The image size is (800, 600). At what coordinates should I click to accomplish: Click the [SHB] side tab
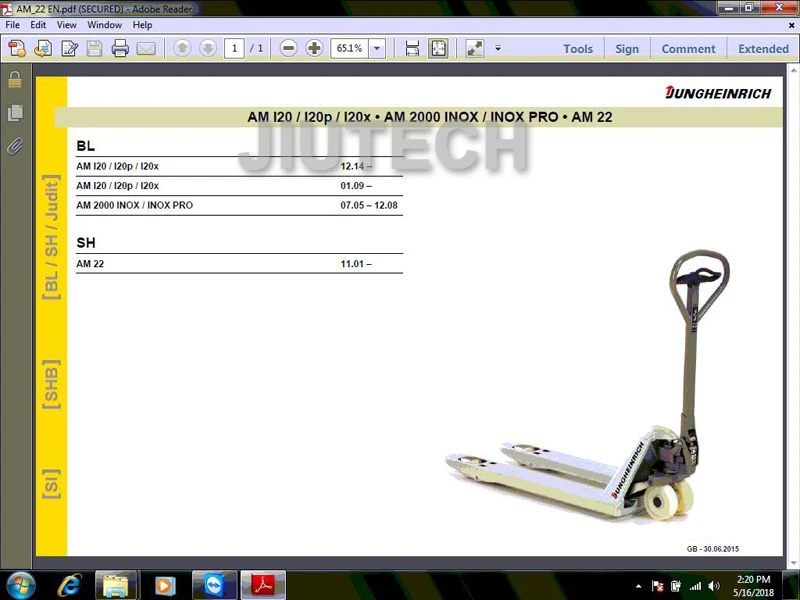click(51, 385)
